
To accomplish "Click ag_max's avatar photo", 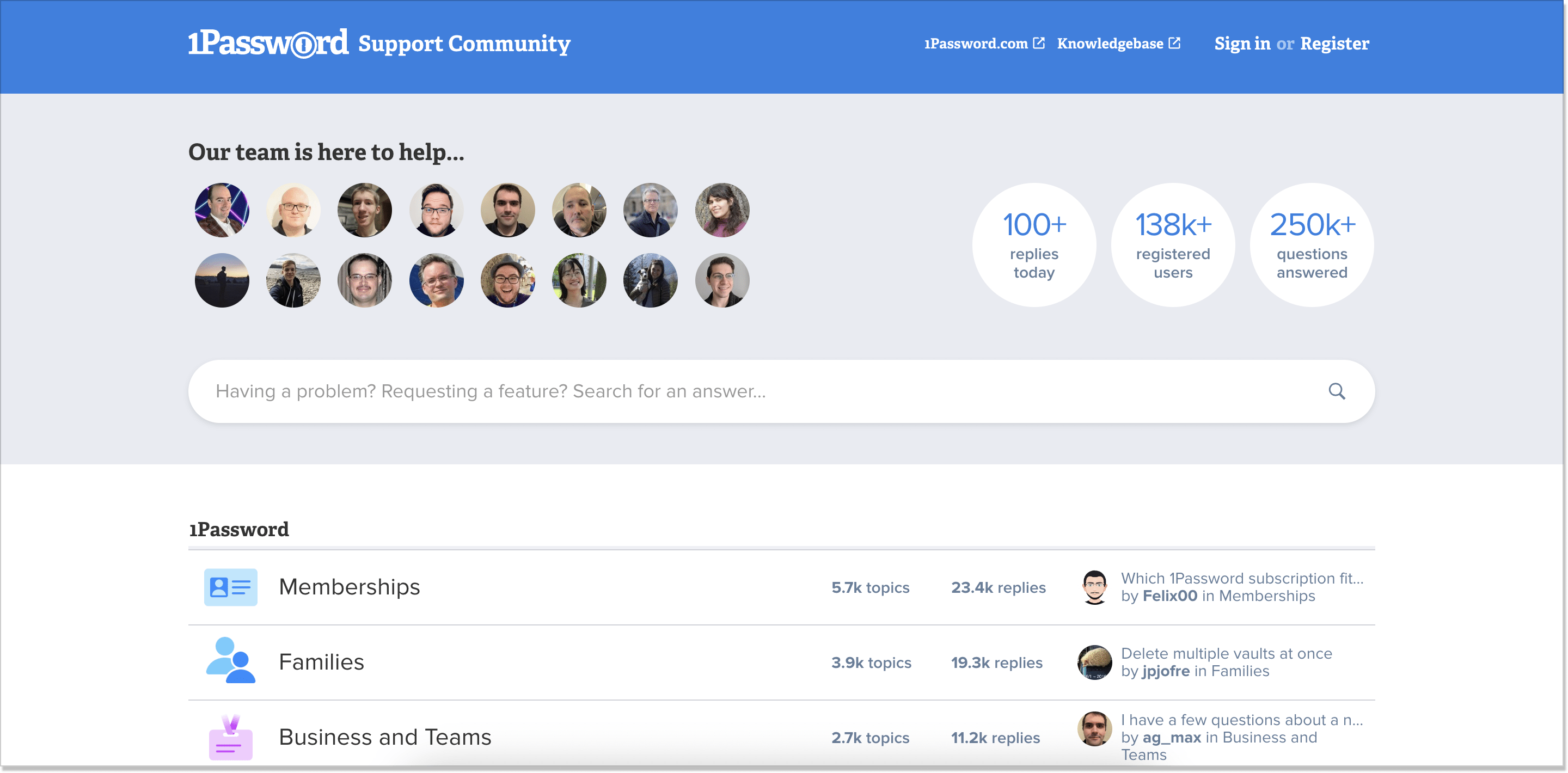I will pos(1094,728).
